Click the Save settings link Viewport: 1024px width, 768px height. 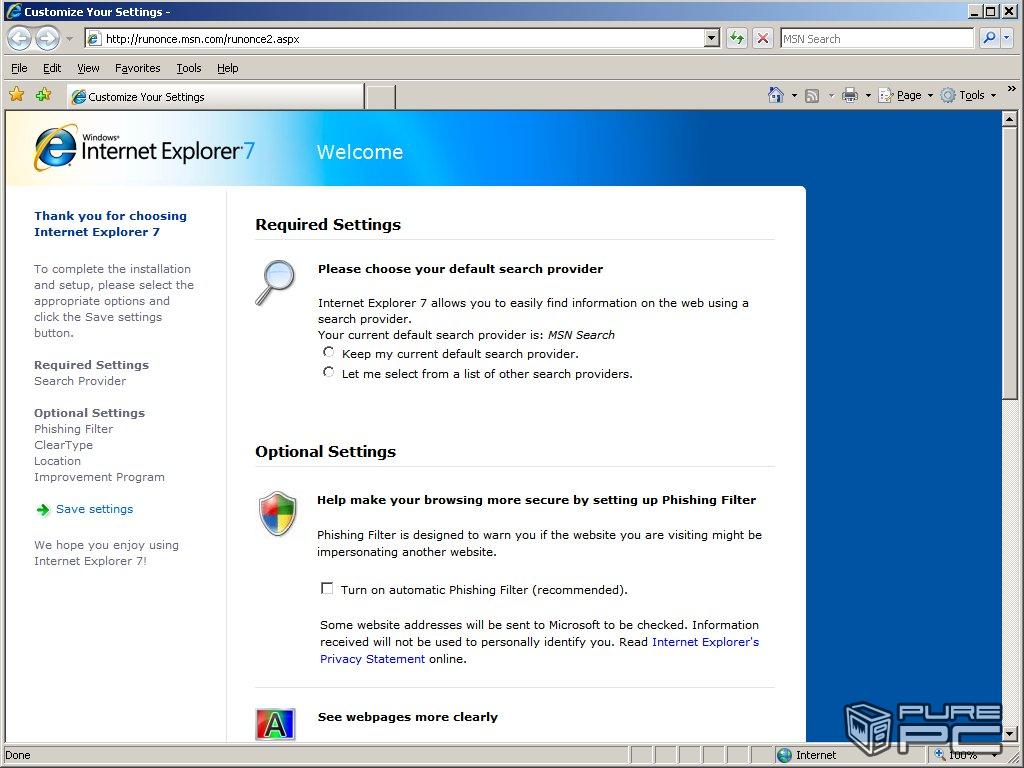pos(94,509)
